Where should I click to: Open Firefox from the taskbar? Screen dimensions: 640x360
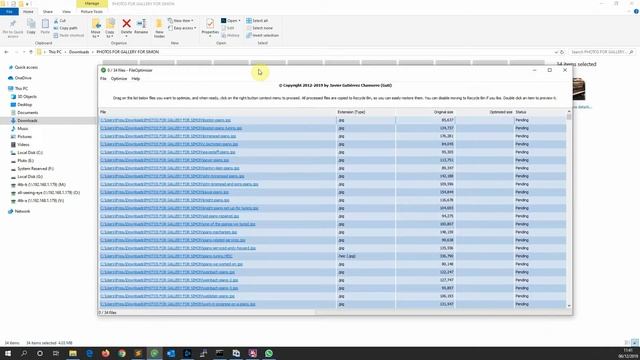click(x=106, y=353)
